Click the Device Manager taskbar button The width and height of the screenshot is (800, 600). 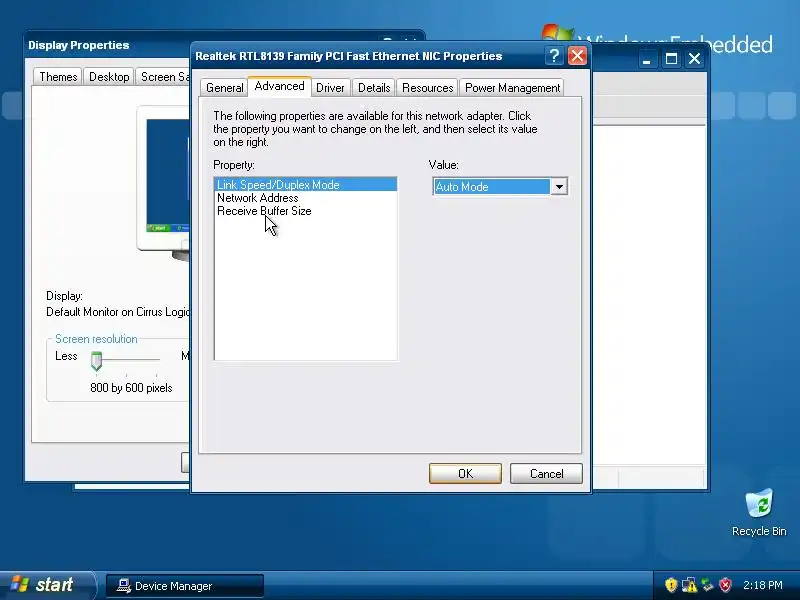click(x=185, y=586)
